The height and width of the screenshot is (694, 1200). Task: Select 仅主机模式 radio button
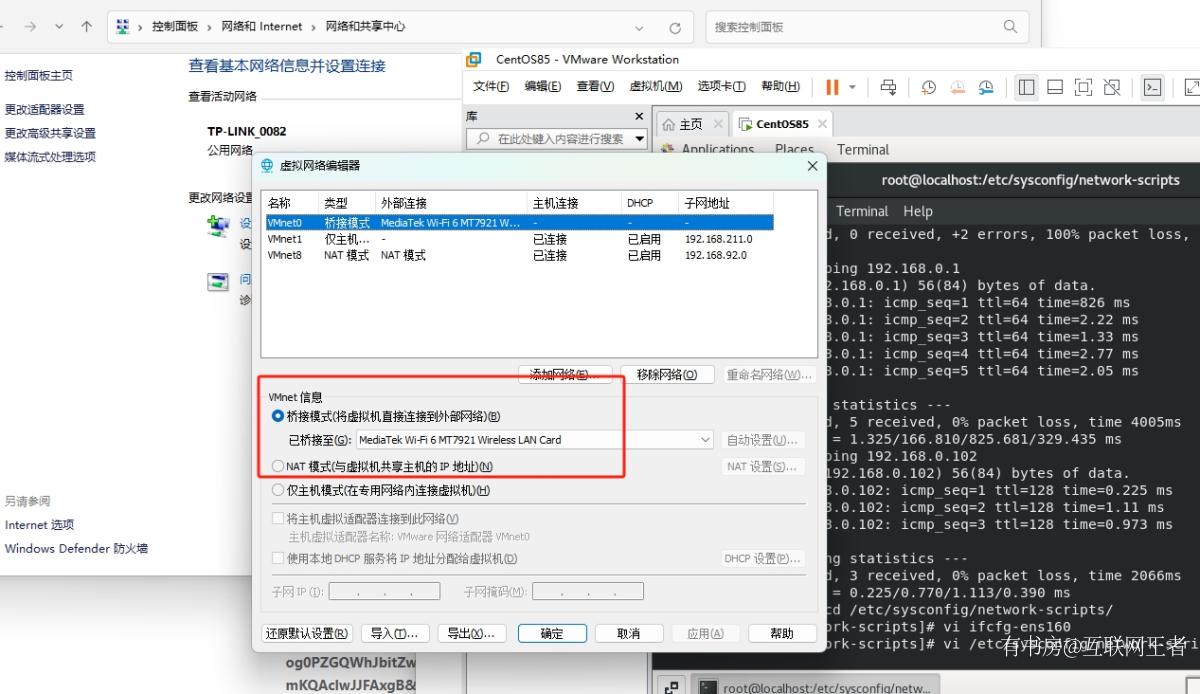point(278,490)
